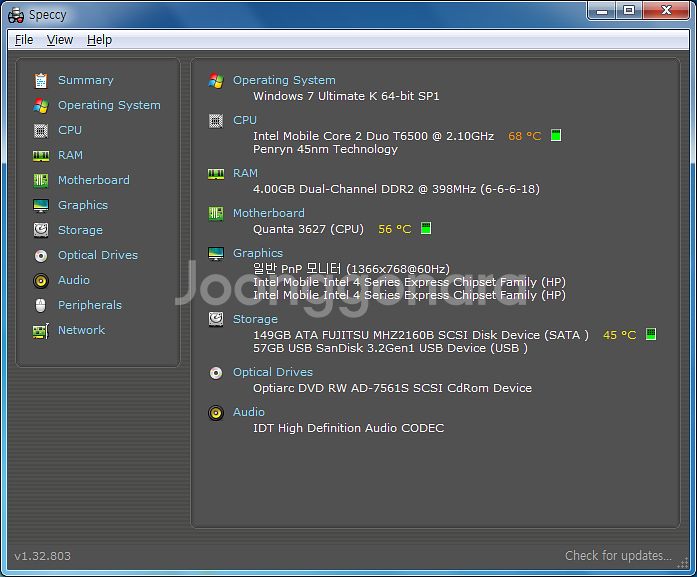This screenshot has height=577, width=697.
Task: Open the Storage heading link in summary
Action: click(255, 319)
